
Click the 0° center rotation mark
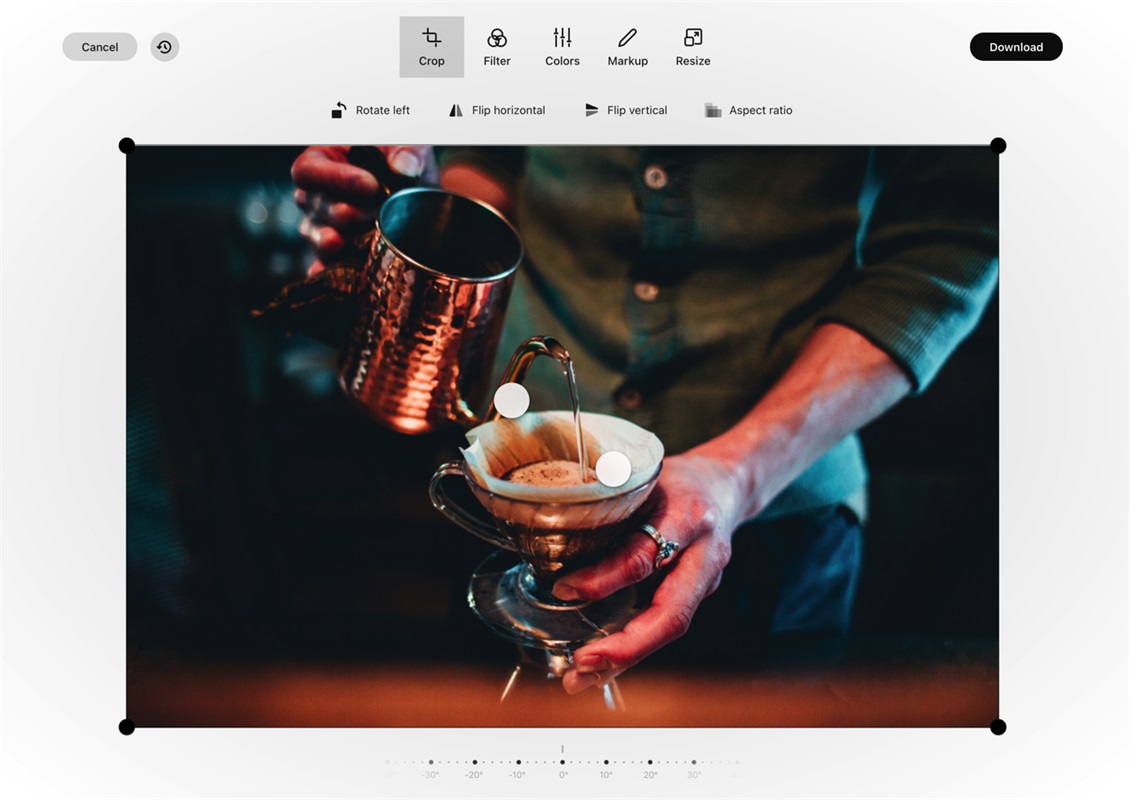coord(562,763)
